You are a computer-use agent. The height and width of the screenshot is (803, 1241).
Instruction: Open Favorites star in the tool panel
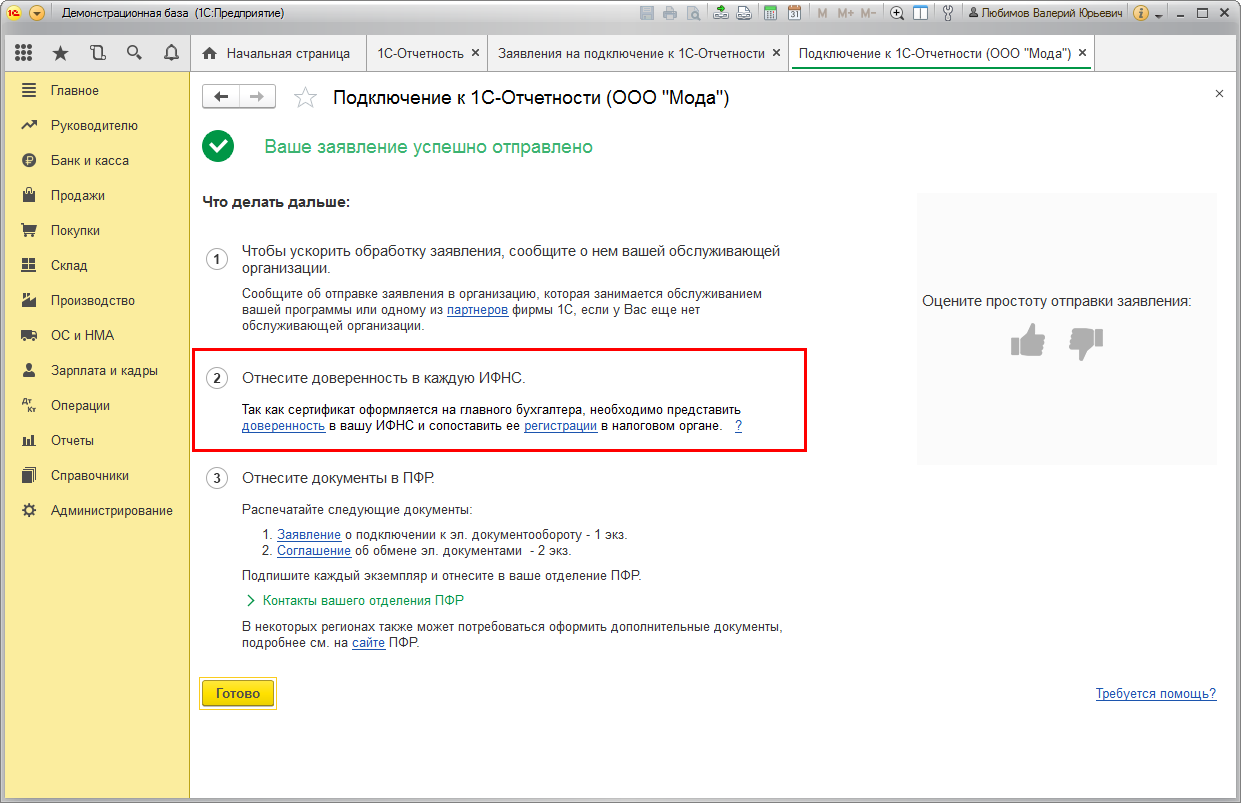point(60,53)
